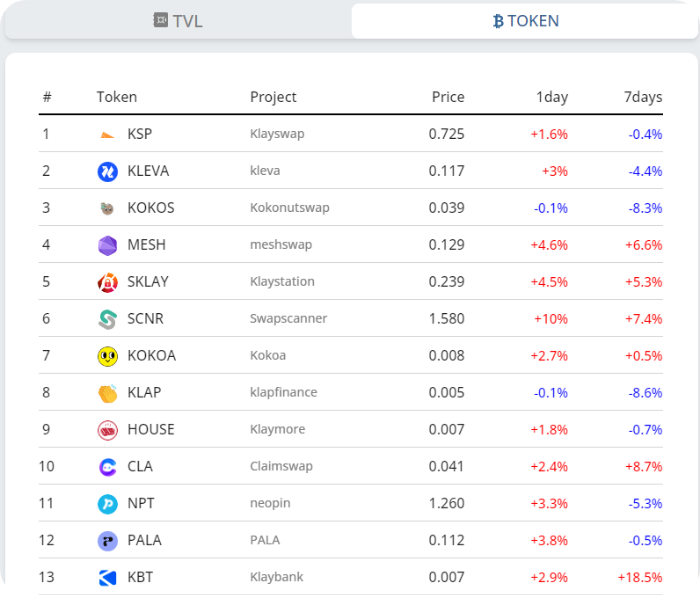Select the HOUSE token name
700x595 pixels.
(x=150, y=429)
